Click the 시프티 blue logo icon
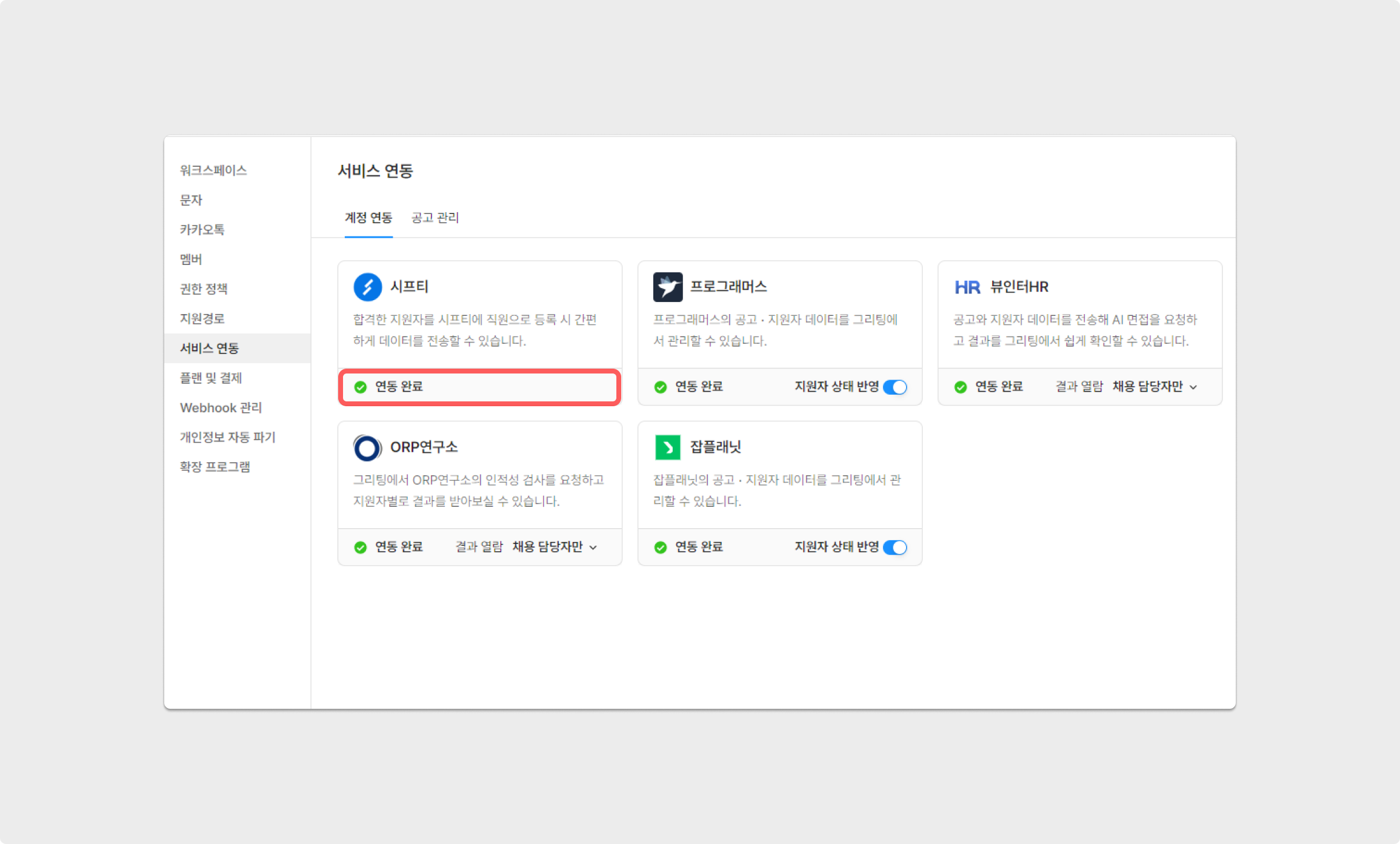 coord(367,287)
